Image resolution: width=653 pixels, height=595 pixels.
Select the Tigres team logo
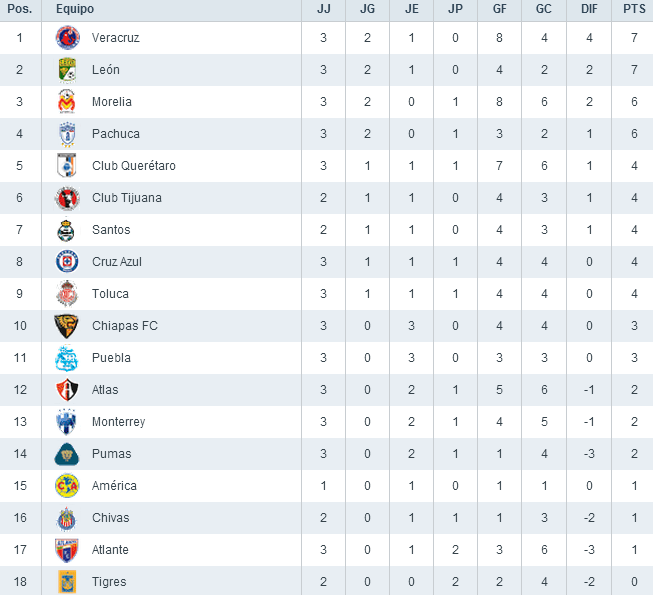[68, 582]
